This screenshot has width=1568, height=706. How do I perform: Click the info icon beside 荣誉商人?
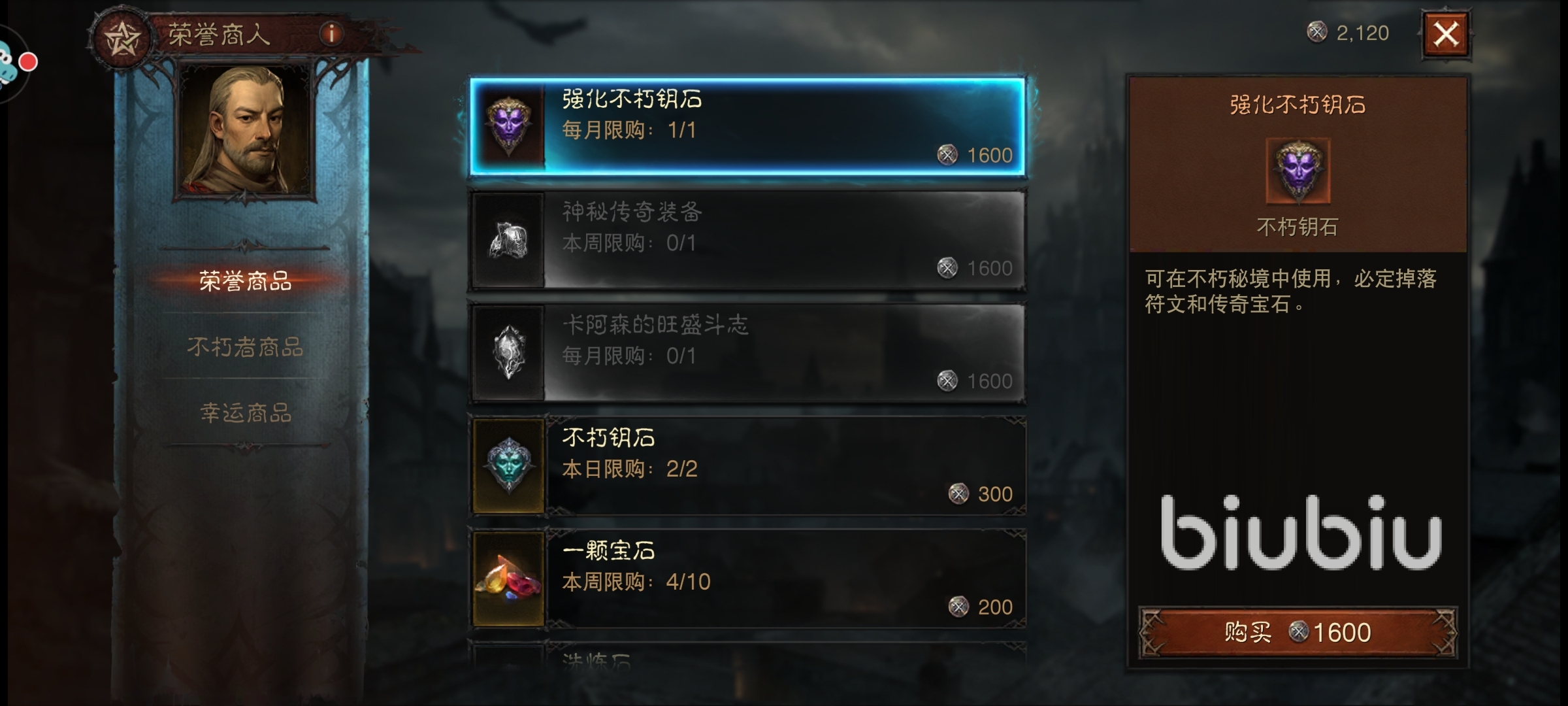point(331,33)
